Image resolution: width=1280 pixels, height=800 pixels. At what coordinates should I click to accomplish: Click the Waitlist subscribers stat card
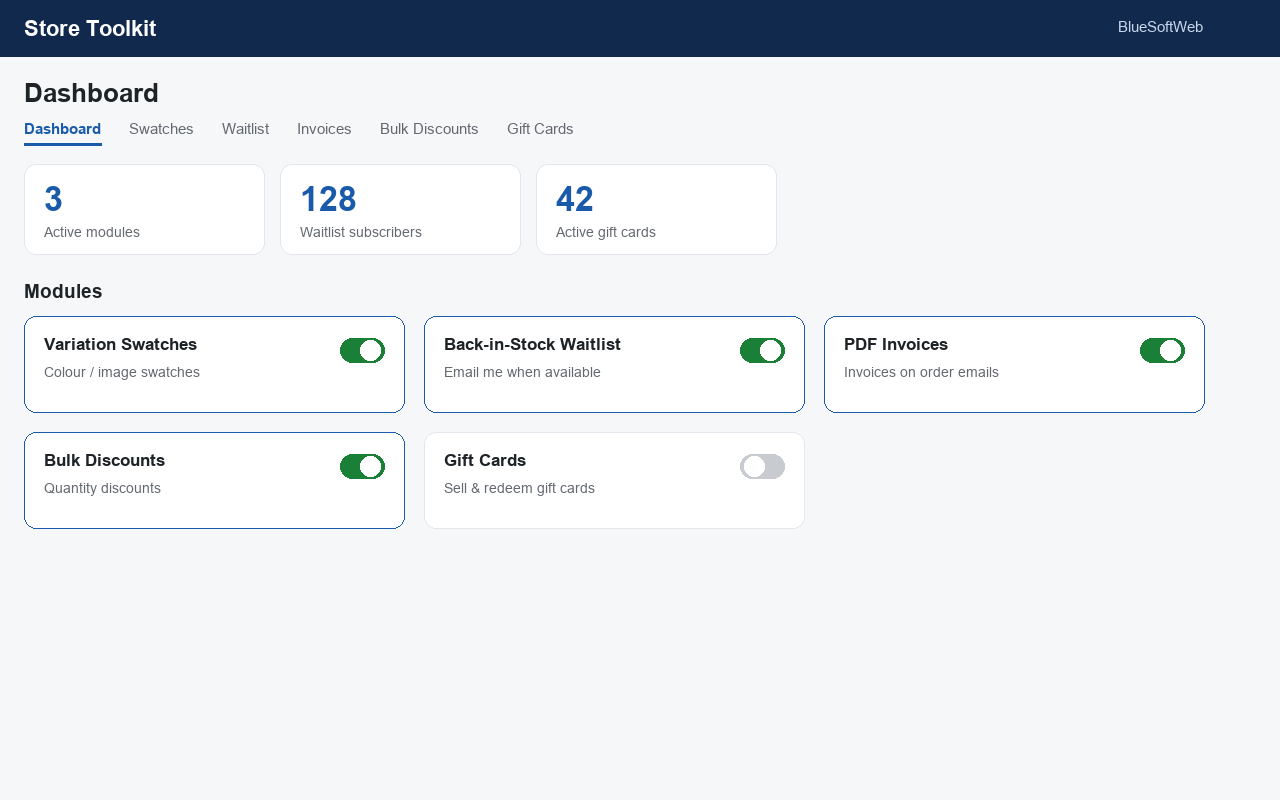pos(400,209)
